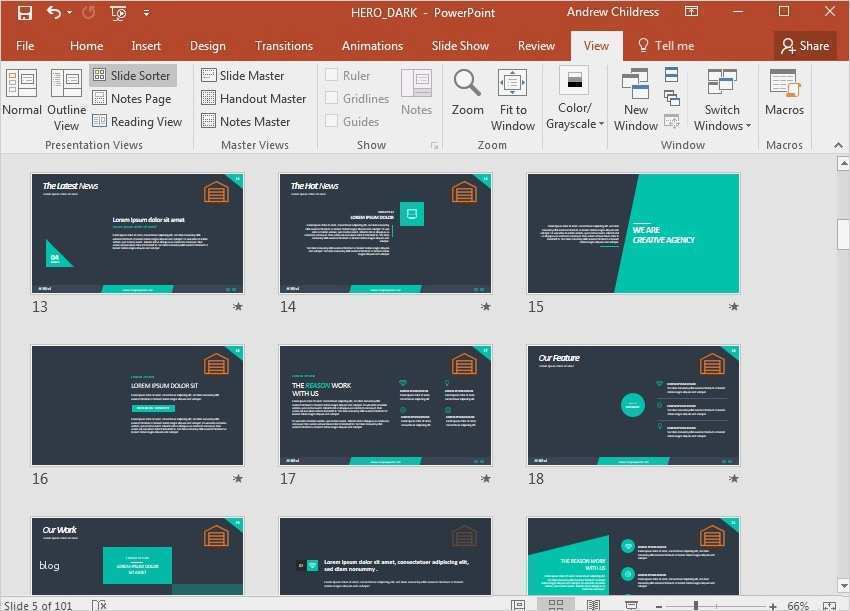Select slide 17 thumbnail
The image size is (850, 611).
(x=386, y=405)
